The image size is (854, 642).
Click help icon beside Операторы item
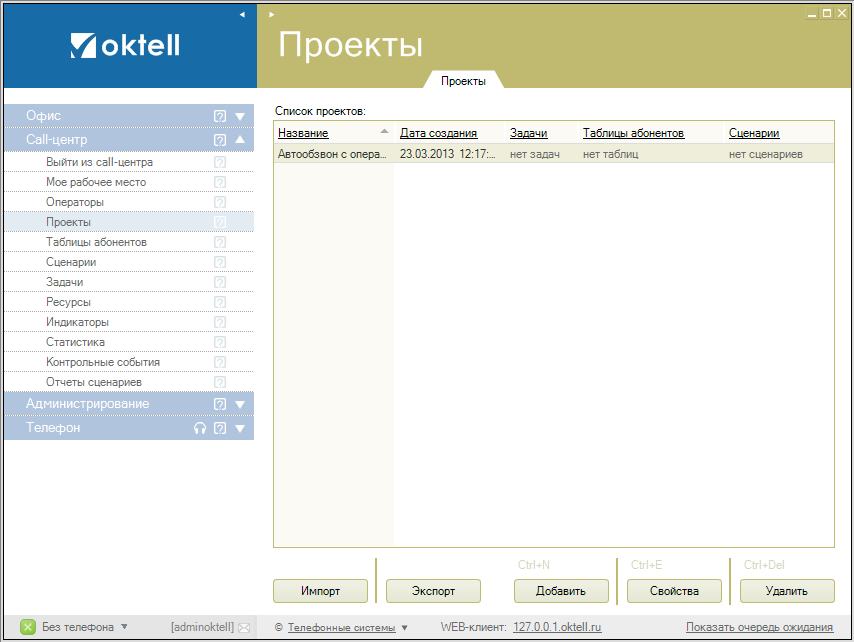220,202
